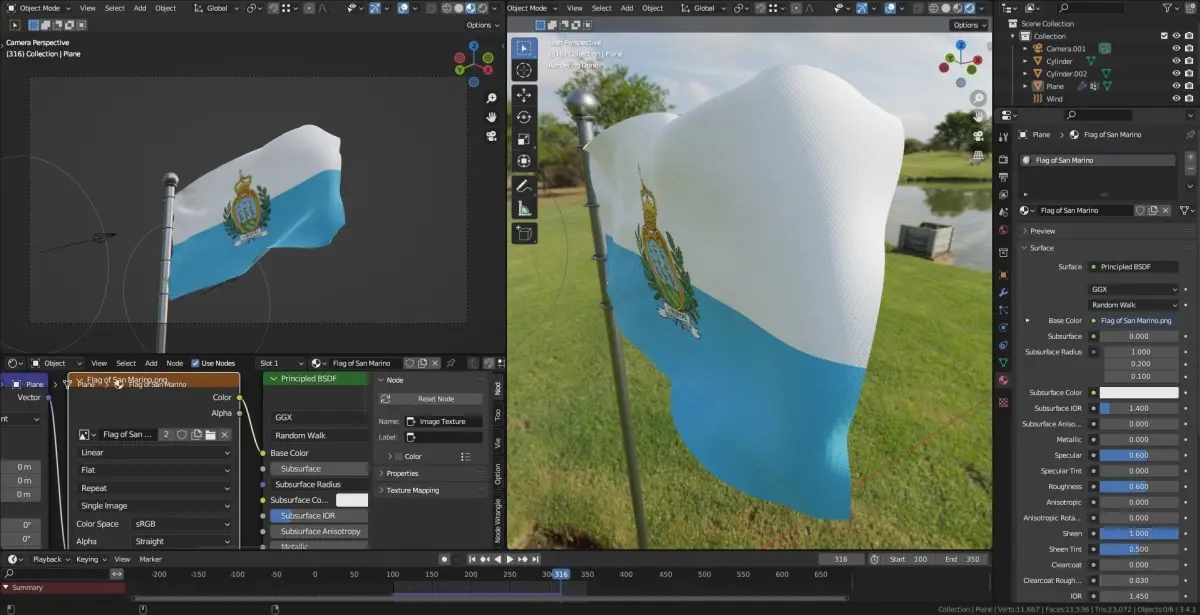The width and height of the screenshot is (1200, 615).
Task: Toggle auto keying record button in timeline
Action: point(444,559)
